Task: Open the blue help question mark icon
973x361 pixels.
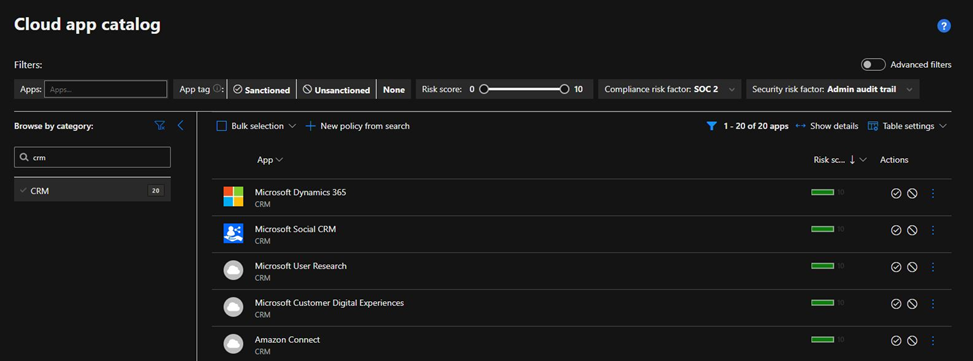Action: pyautogui.click(x=944, y=25)
